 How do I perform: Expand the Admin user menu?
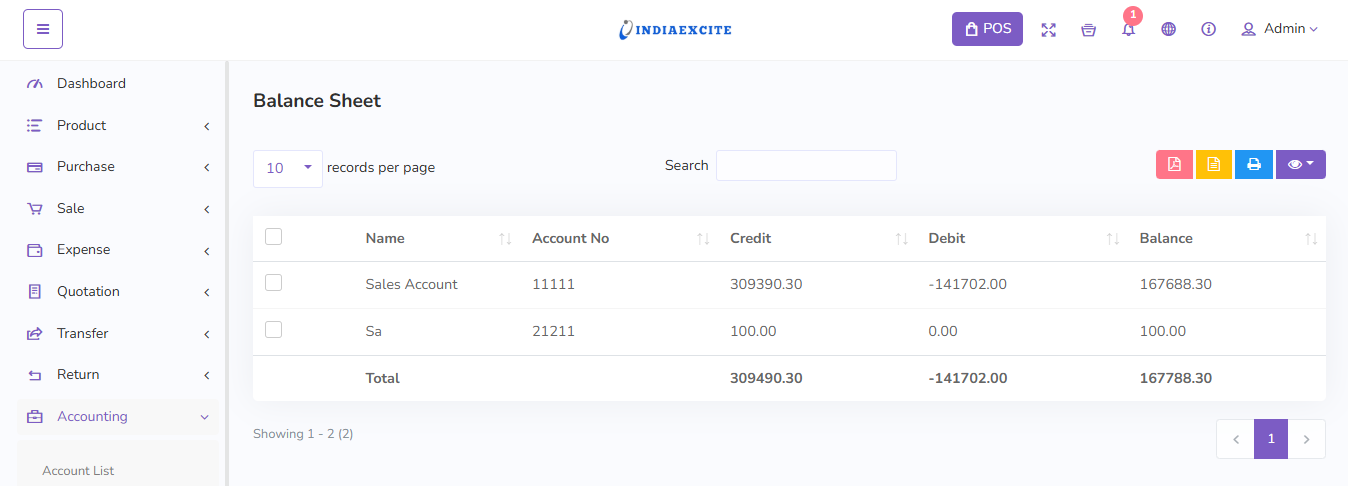coord(1279,29)
